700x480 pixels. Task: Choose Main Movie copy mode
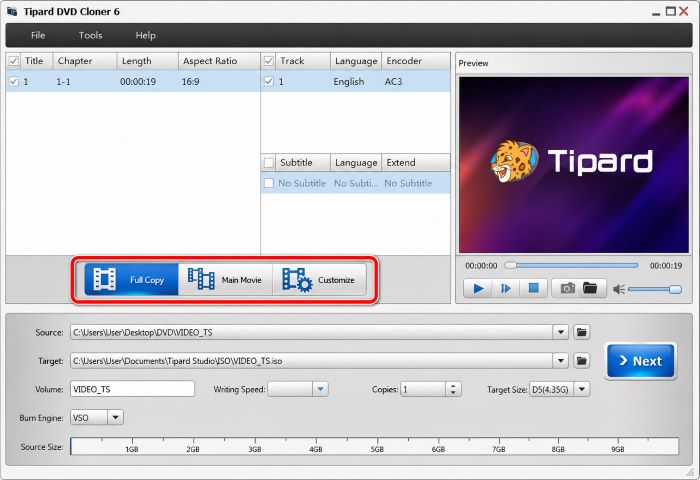tap(225, 280)
